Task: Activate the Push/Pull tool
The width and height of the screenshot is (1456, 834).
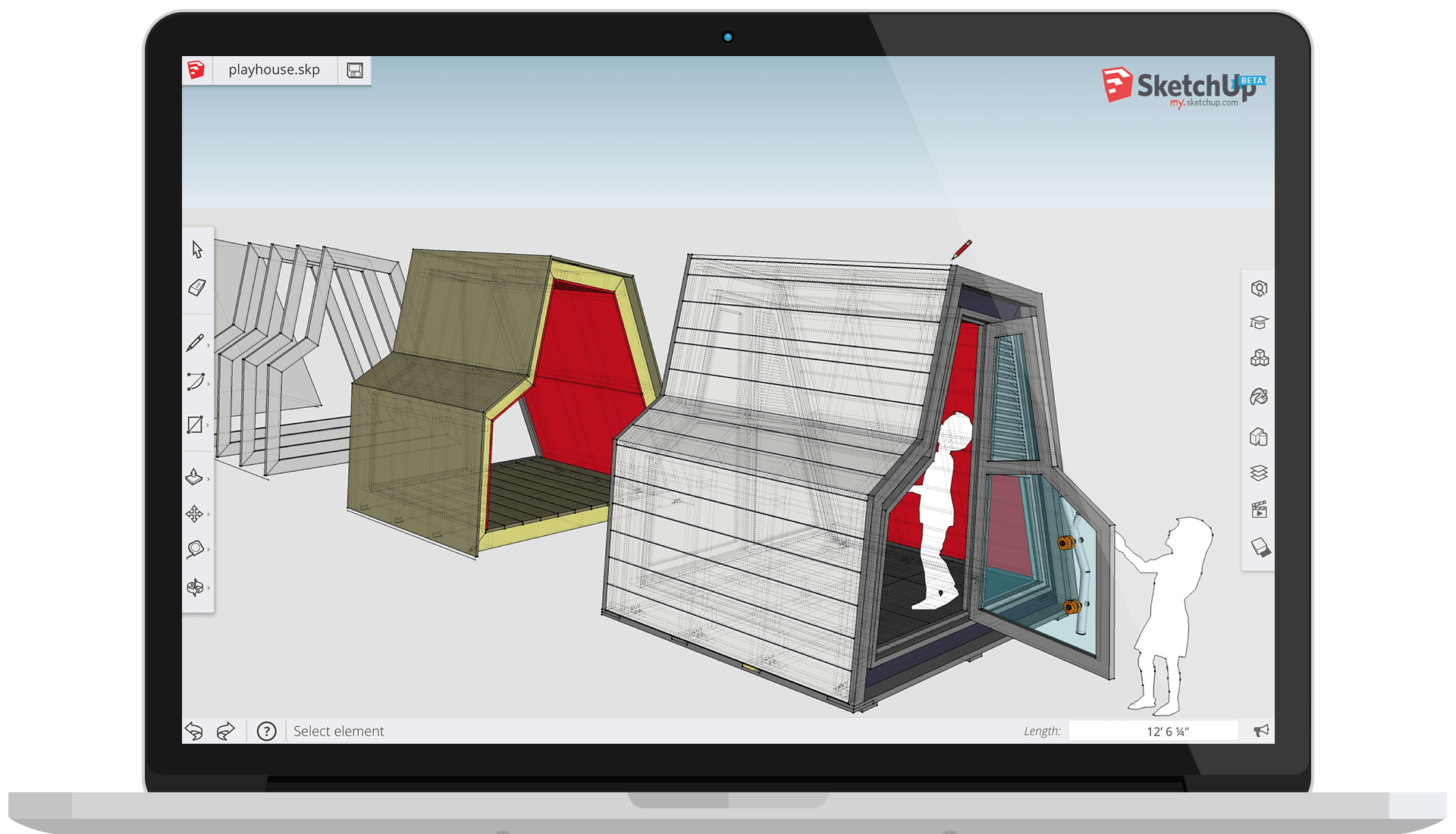Action: [x=194, y=476]
